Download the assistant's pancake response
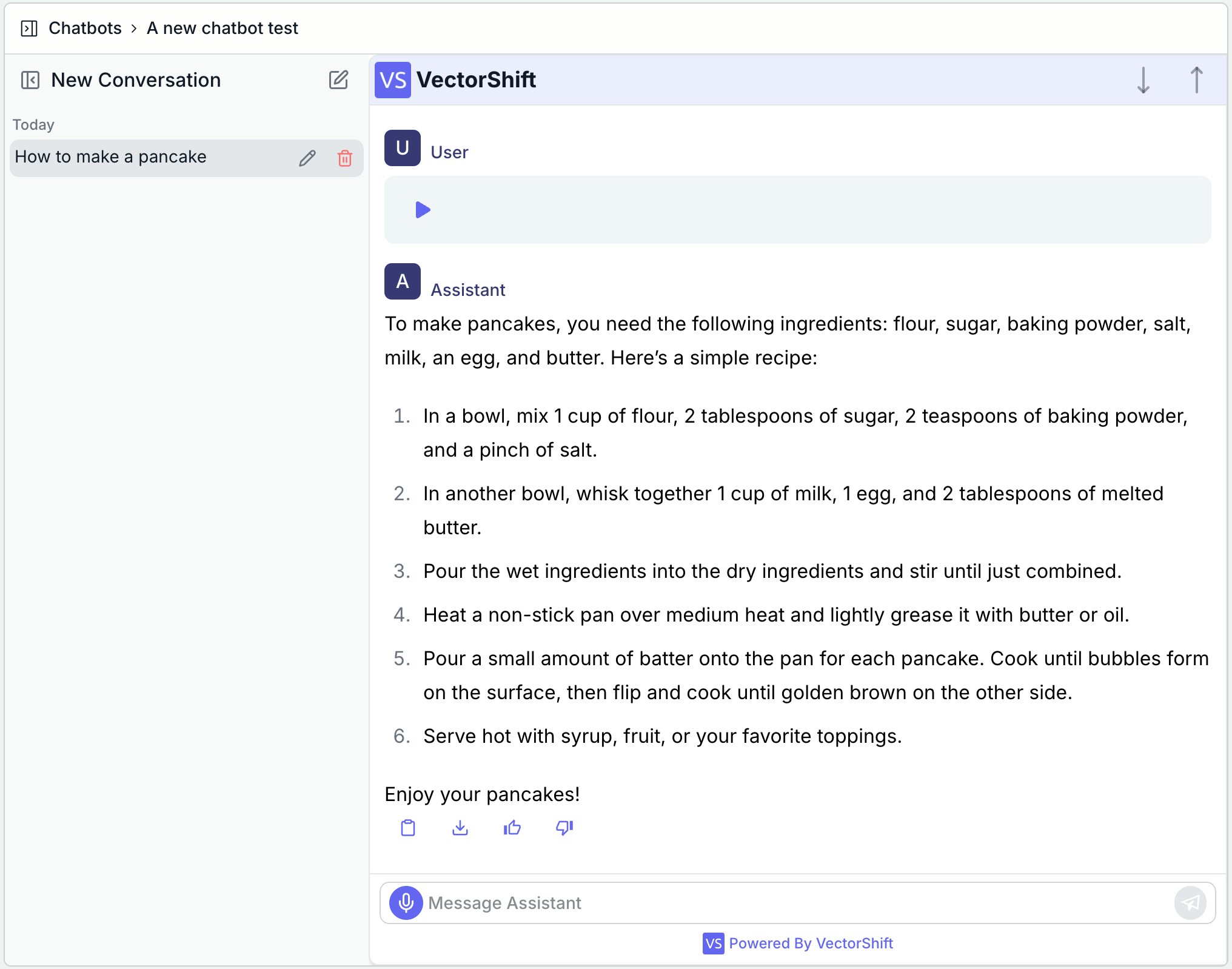 pos(460,828)
